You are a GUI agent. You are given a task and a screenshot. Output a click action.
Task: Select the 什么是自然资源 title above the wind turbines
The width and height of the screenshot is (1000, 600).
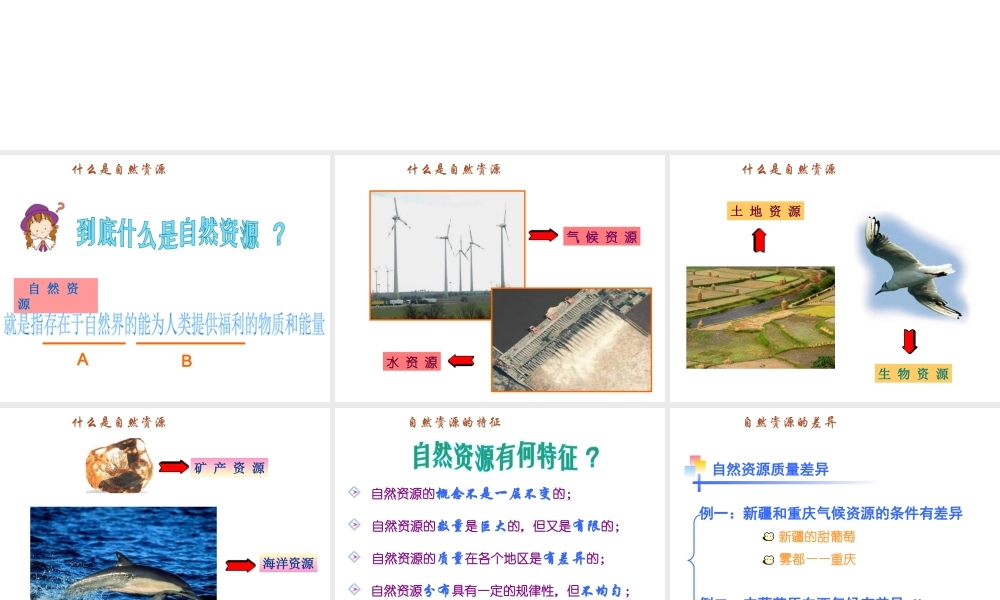(x=454, y=169)
